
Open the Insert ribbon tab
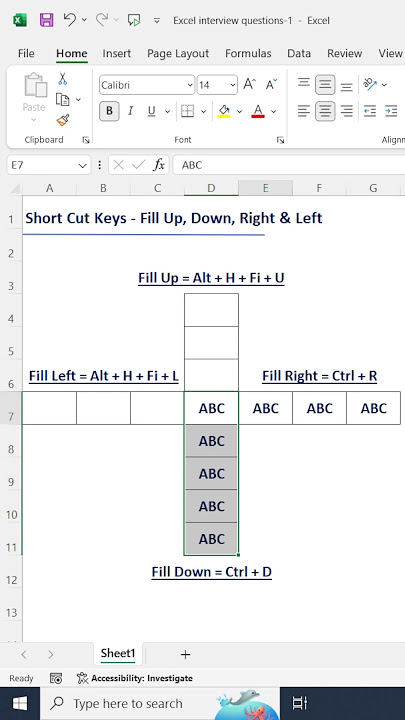pos(117,53)
